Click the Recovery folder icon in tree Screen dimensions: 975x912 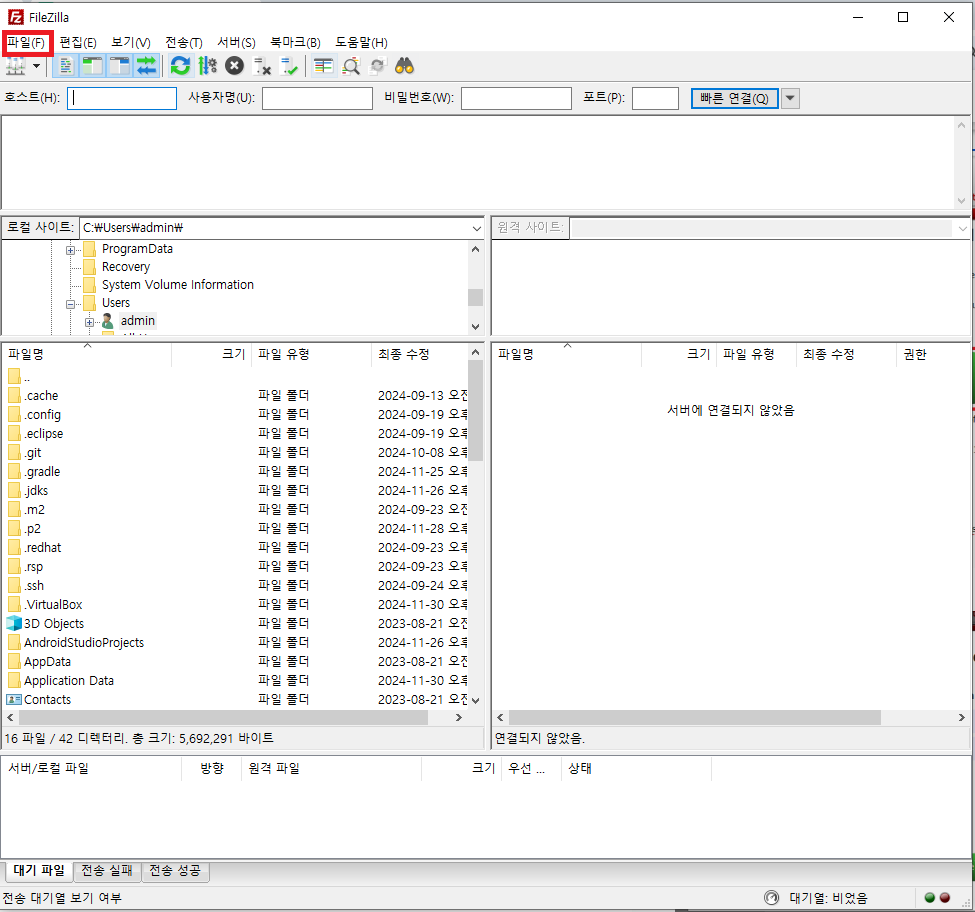(x=90, y=267)
